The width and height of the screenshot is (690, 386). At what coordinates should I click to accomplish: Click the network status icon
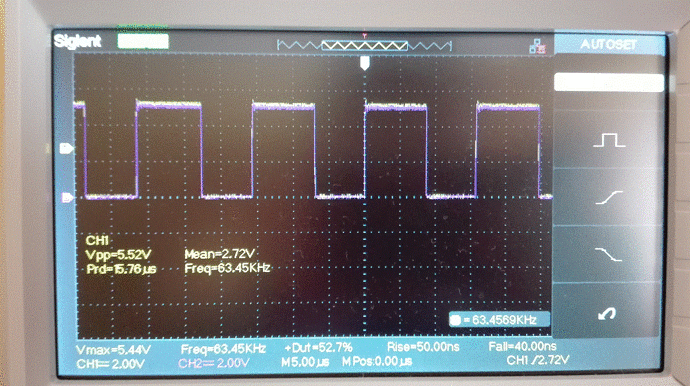(538, 46)
